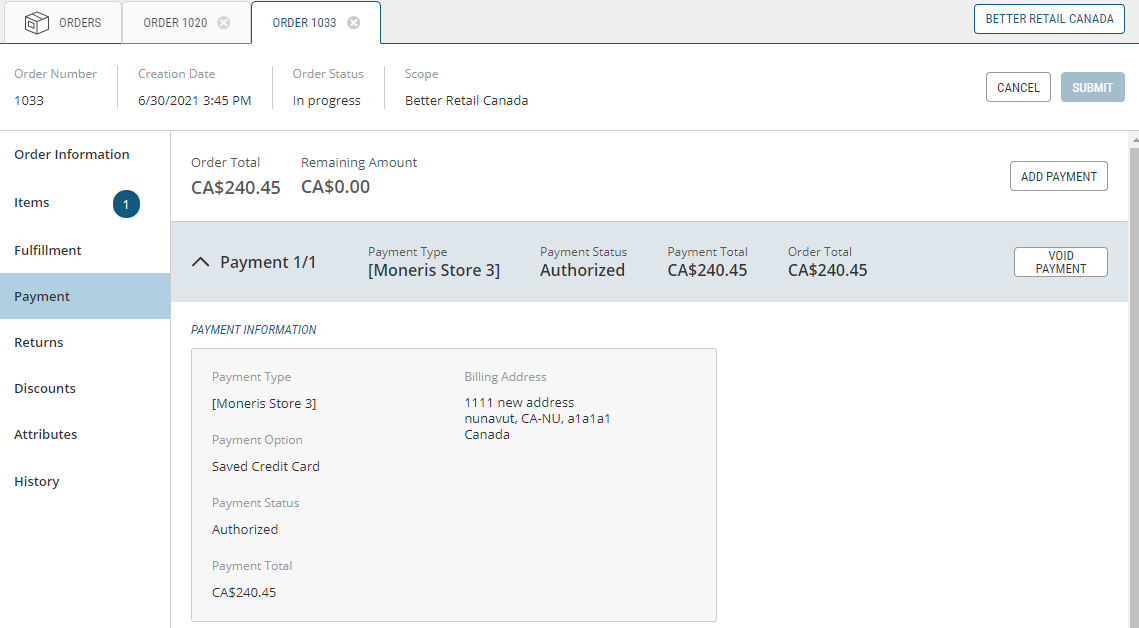Open the Items section

click(32, 203)
